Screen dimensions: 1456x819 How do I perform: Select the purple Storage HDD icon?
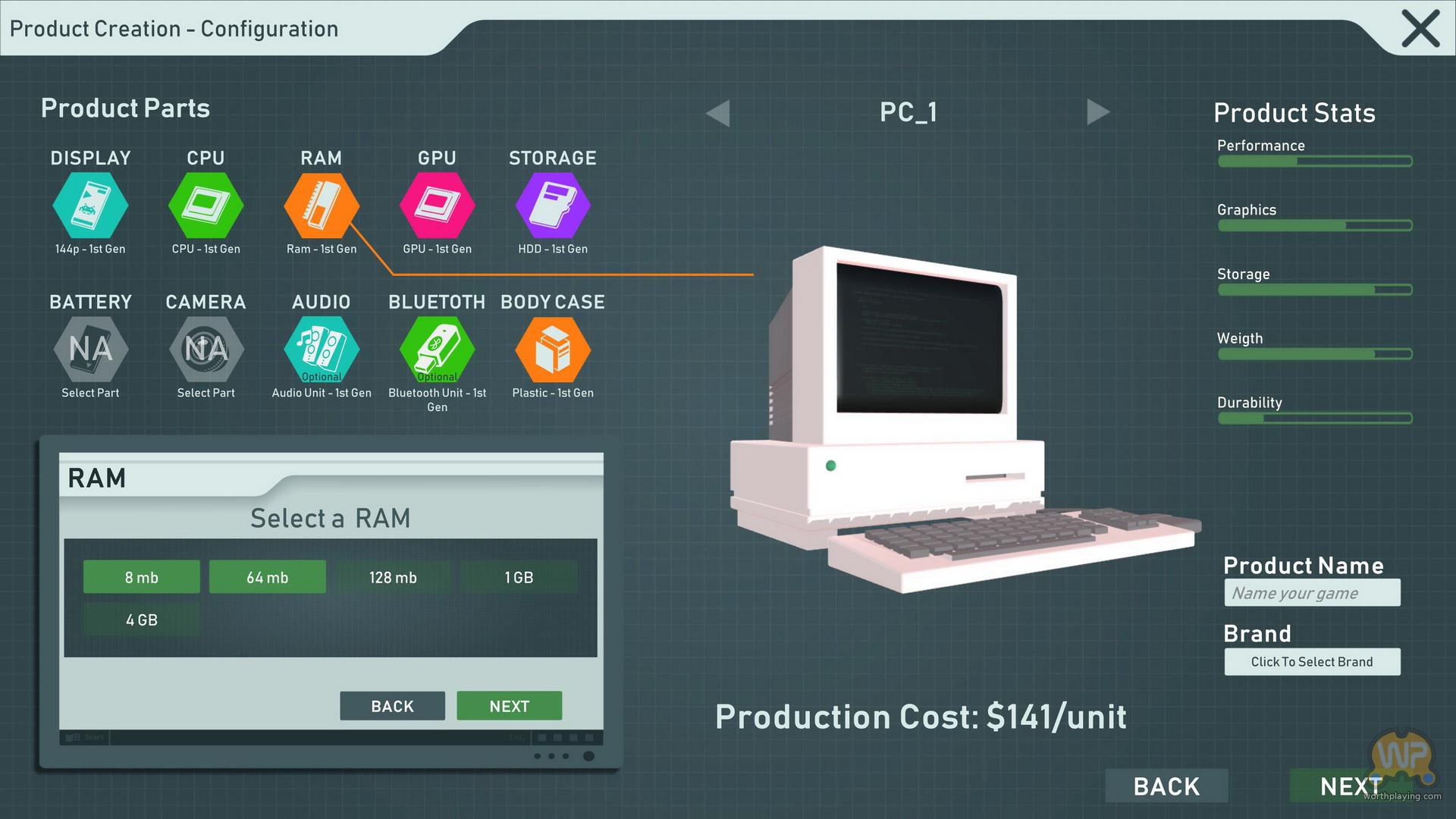pyautogui.click(x=552, y=206)
